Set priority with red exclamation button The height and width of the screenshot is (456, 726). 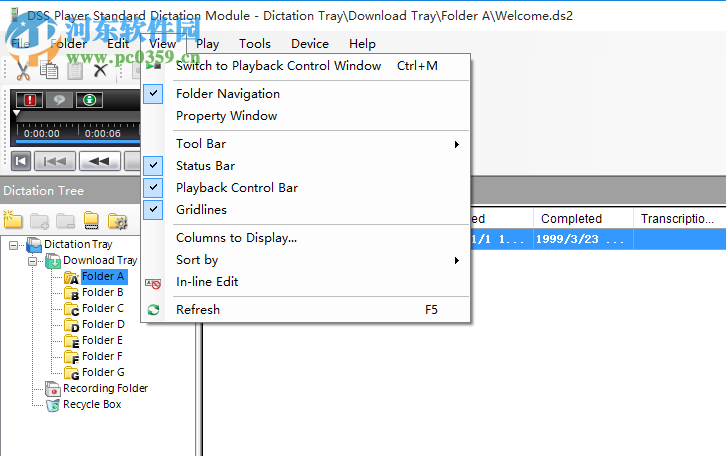click(30, 100)
